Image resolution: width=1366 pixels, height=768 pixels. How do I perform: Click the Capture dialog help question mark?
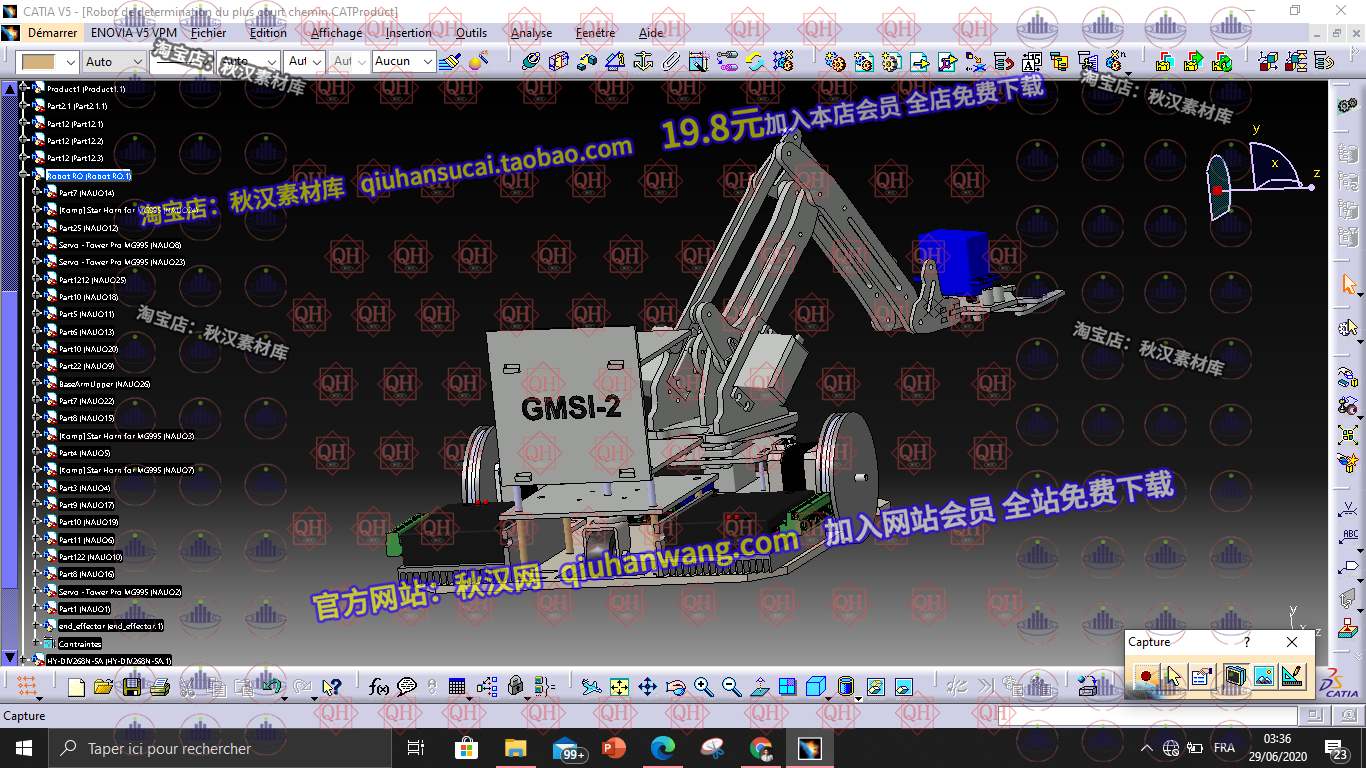point(1246,642)
